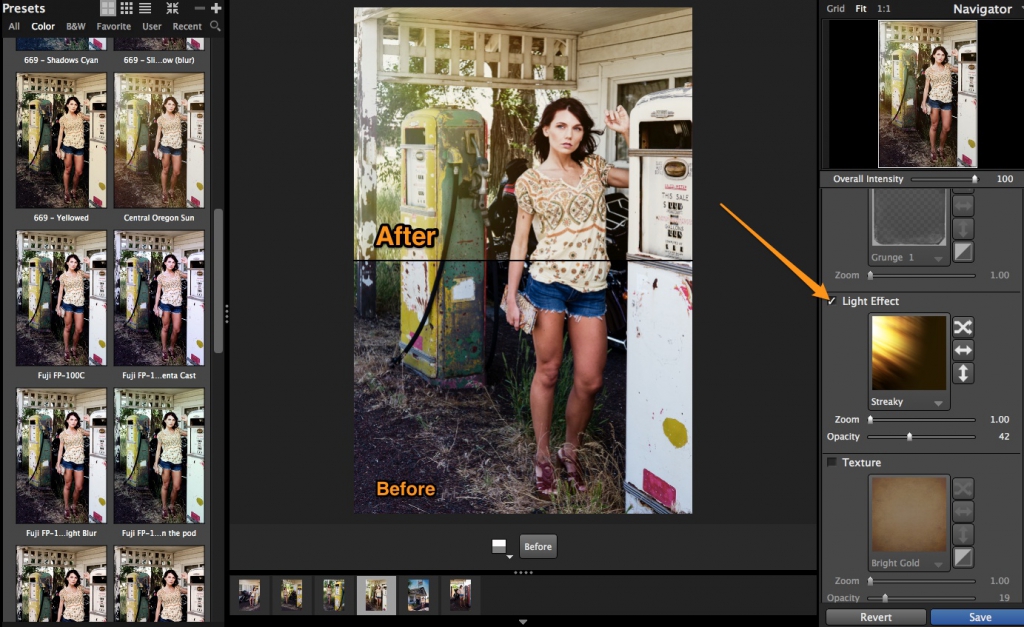Switch presets to small thumbnail grid view
The height and width of the screenshot is (627, 1024).
pos(127,8)
